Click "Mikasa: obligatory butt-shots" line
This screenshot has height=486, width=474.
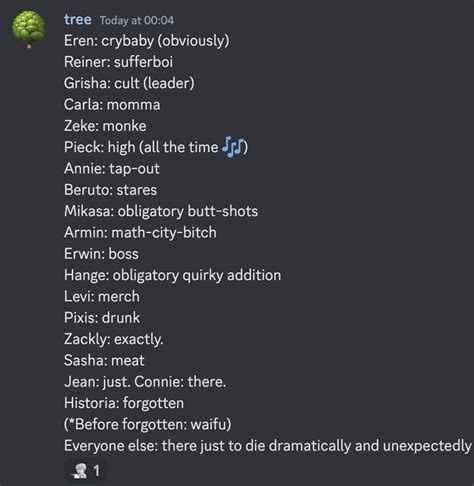point(161,211)
